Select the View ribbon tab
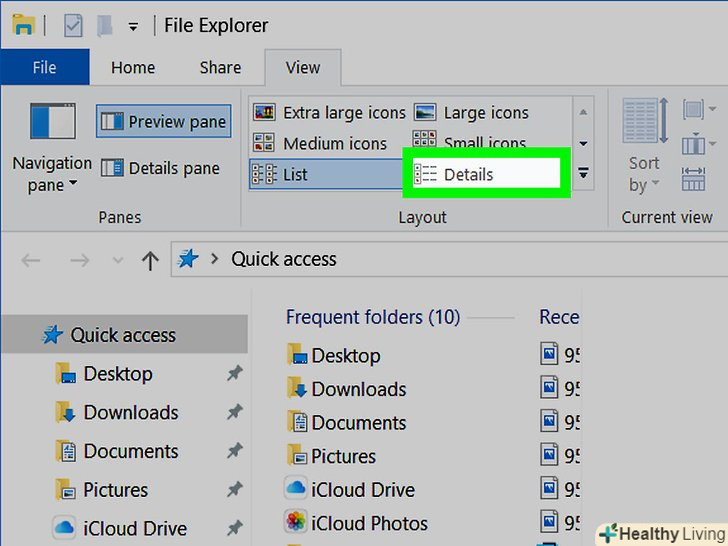728x546 pixels. 303,67
